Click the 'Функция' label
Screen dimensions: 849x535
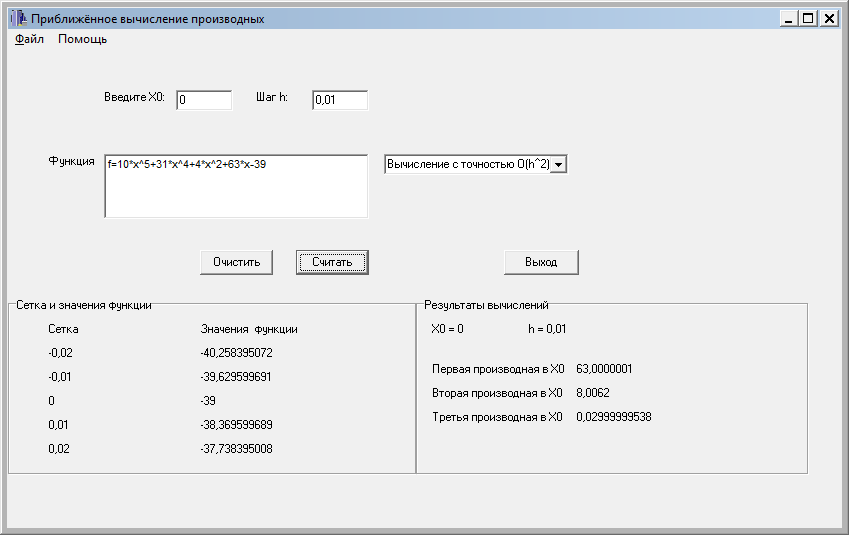click(71, 161)
